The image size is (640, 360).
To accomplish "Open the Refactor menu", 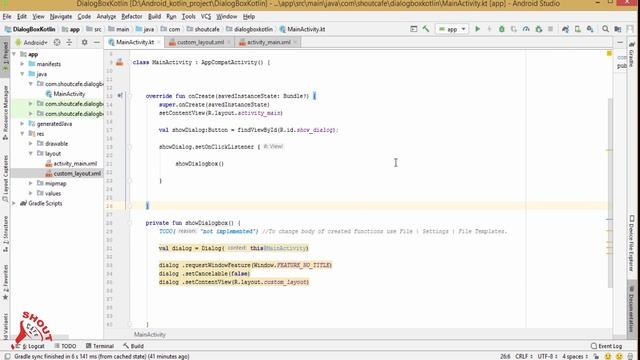I will coord(132,16).
